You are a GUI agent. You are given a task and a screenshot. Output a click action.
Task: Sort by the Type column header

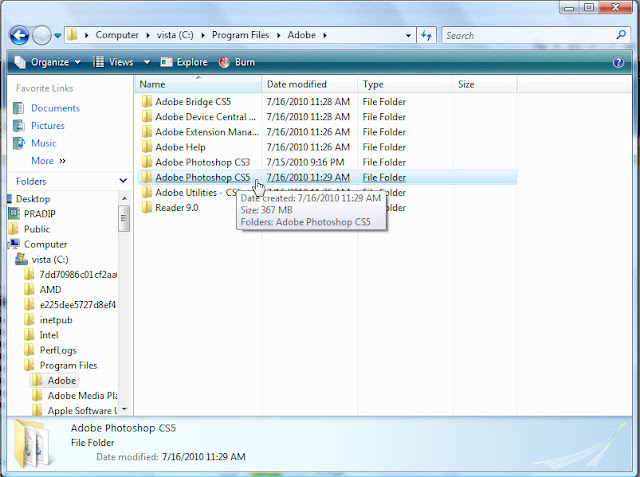point(405,84)
